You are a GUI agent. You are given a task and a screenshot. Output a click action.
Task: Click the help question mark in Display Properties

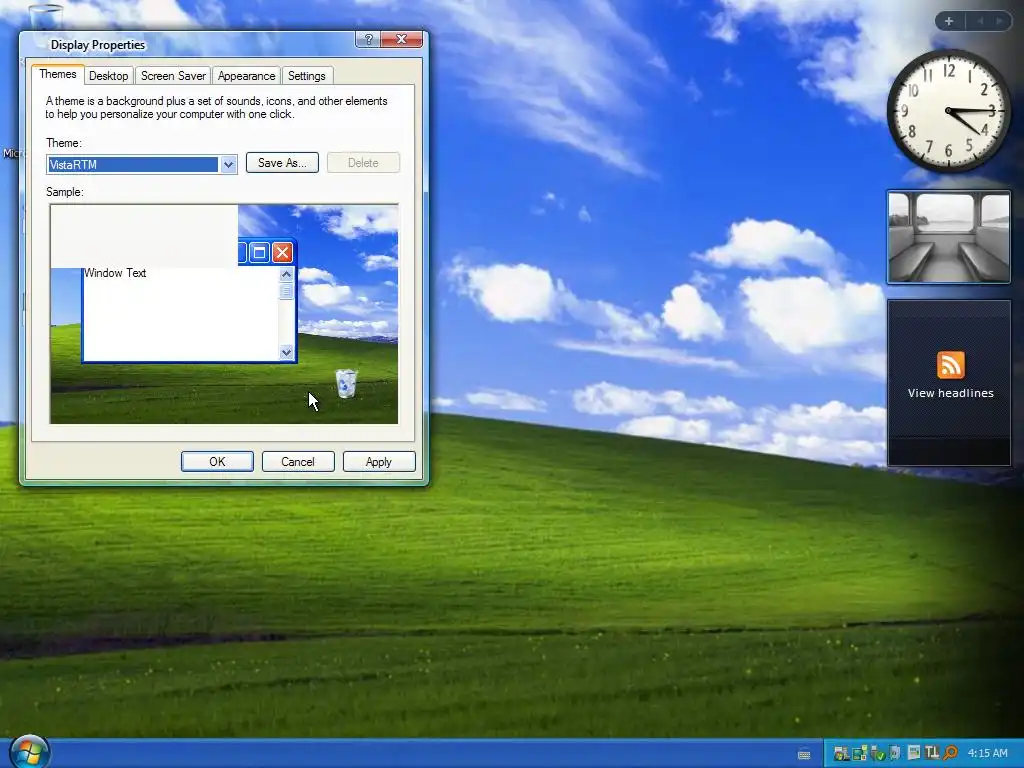click(368, 39)
